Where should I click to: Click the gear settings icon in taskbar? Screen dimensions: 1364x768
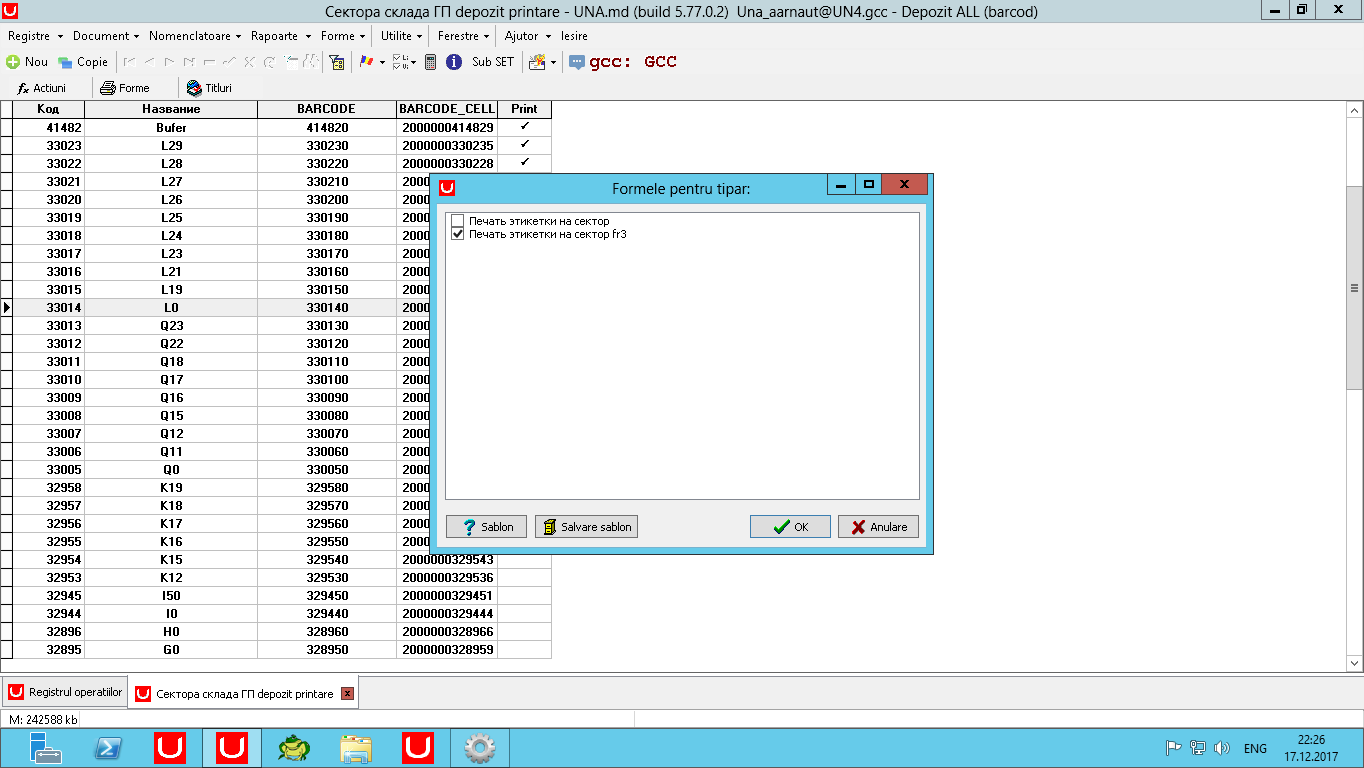pos(480,748)
